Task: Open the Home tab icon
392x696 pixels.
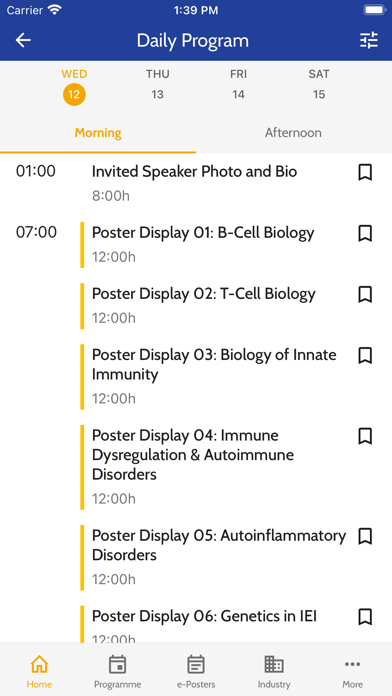Action: [39, 664]
